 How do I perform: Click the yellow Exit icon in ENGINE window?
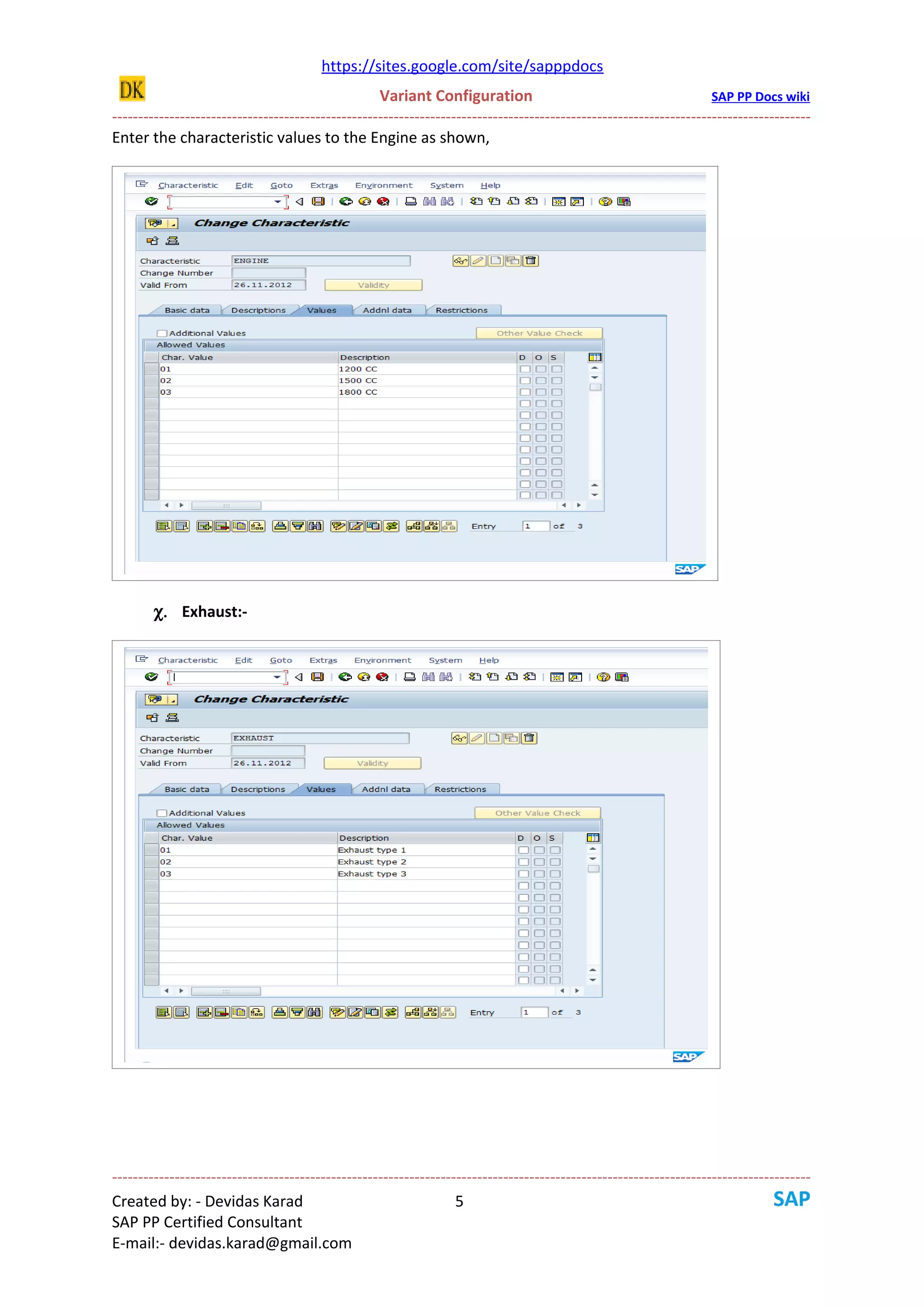pos(365,202)
